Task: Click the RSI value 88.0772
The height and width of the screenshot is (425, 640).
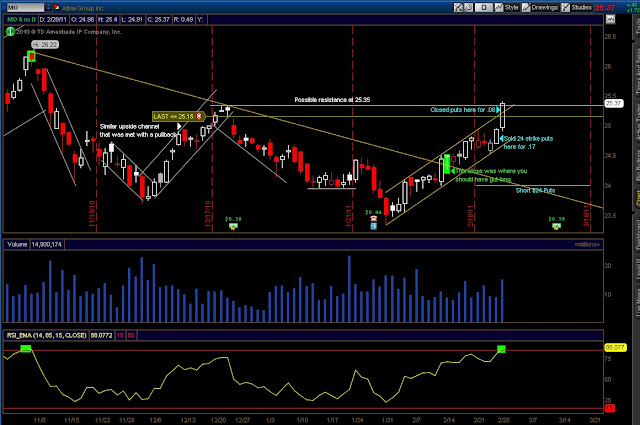Action: click(101, 336)
